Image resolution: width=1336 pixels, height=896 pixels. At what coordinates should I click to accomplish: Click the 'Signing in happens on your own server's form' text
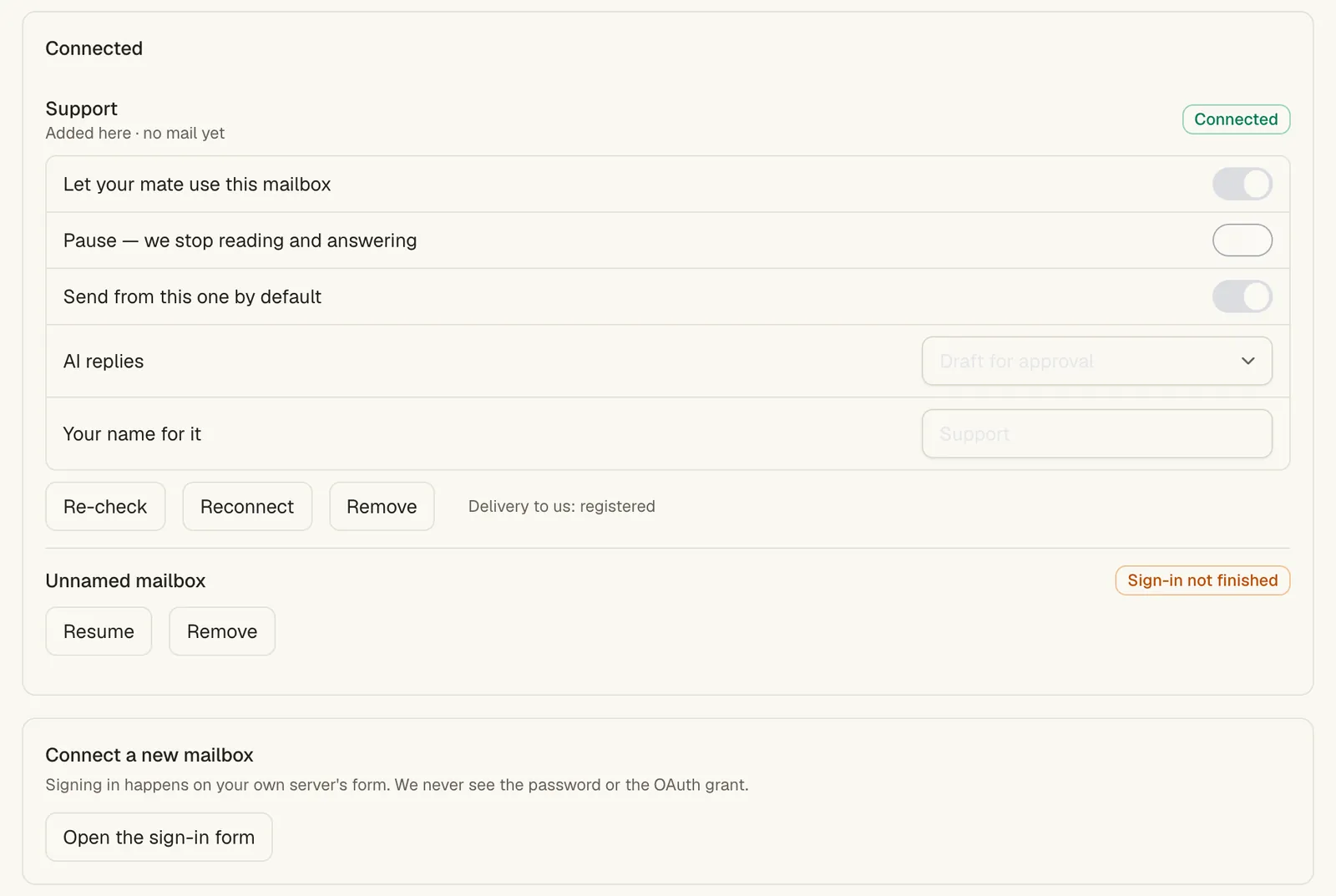[217, 785]
